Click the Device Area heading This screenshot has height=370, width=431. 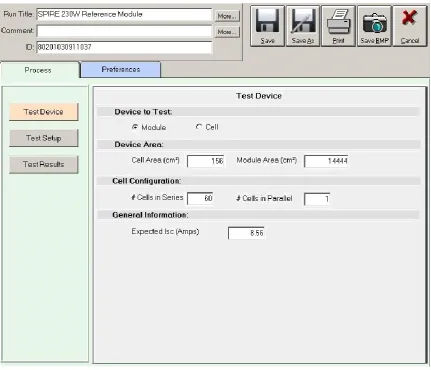(x=139, y=145)
